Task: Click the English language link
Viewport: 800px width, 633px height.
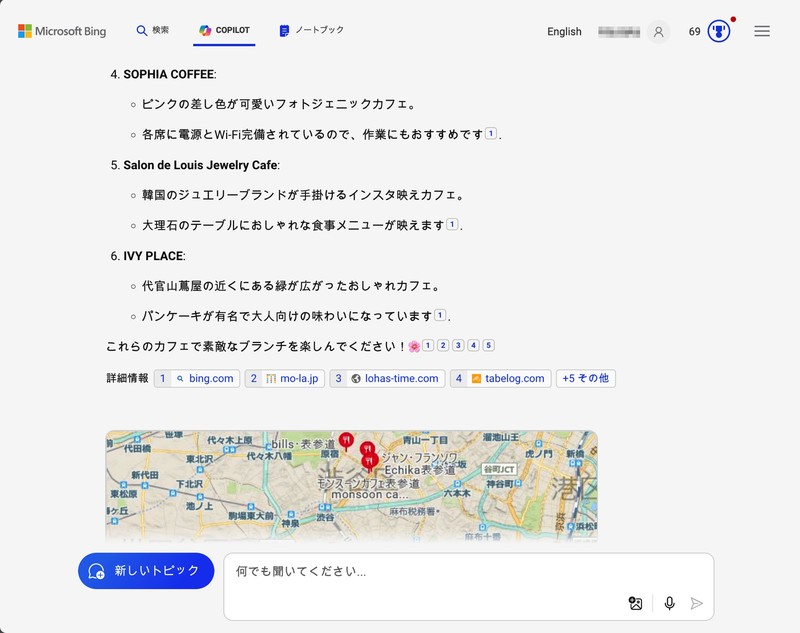Action: click(564, 32)
